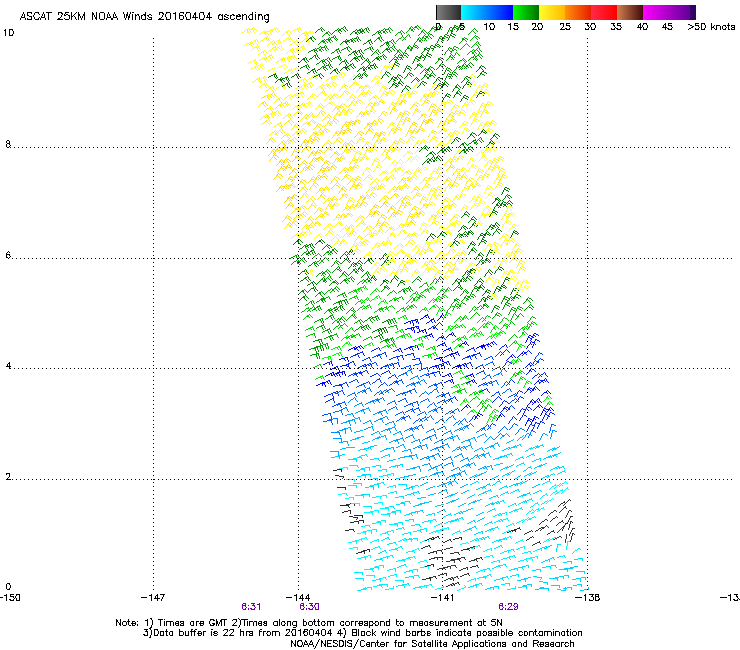Click legend value 35

(x=616, y=27)
